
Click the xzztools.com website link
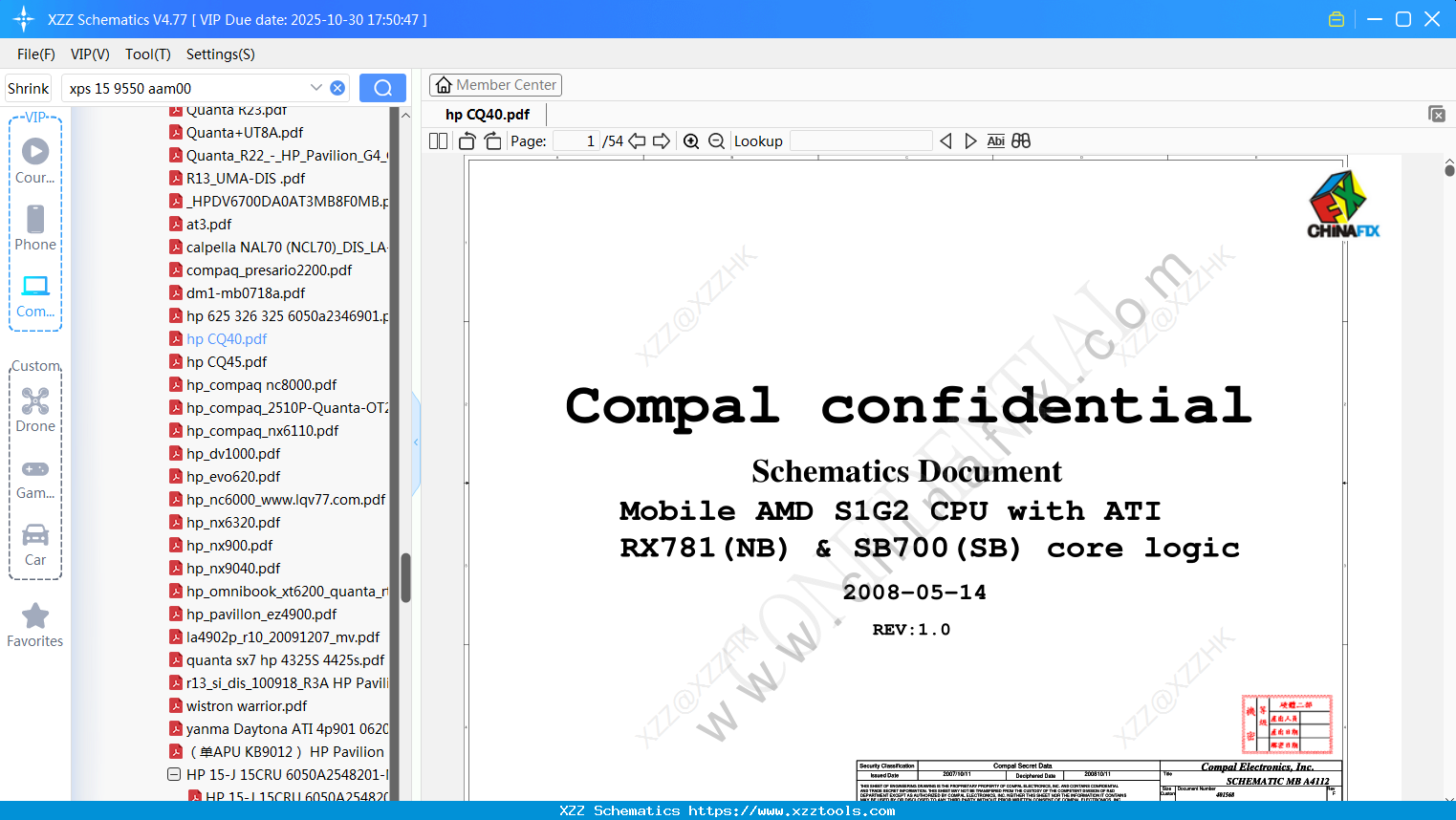point(792,810)
